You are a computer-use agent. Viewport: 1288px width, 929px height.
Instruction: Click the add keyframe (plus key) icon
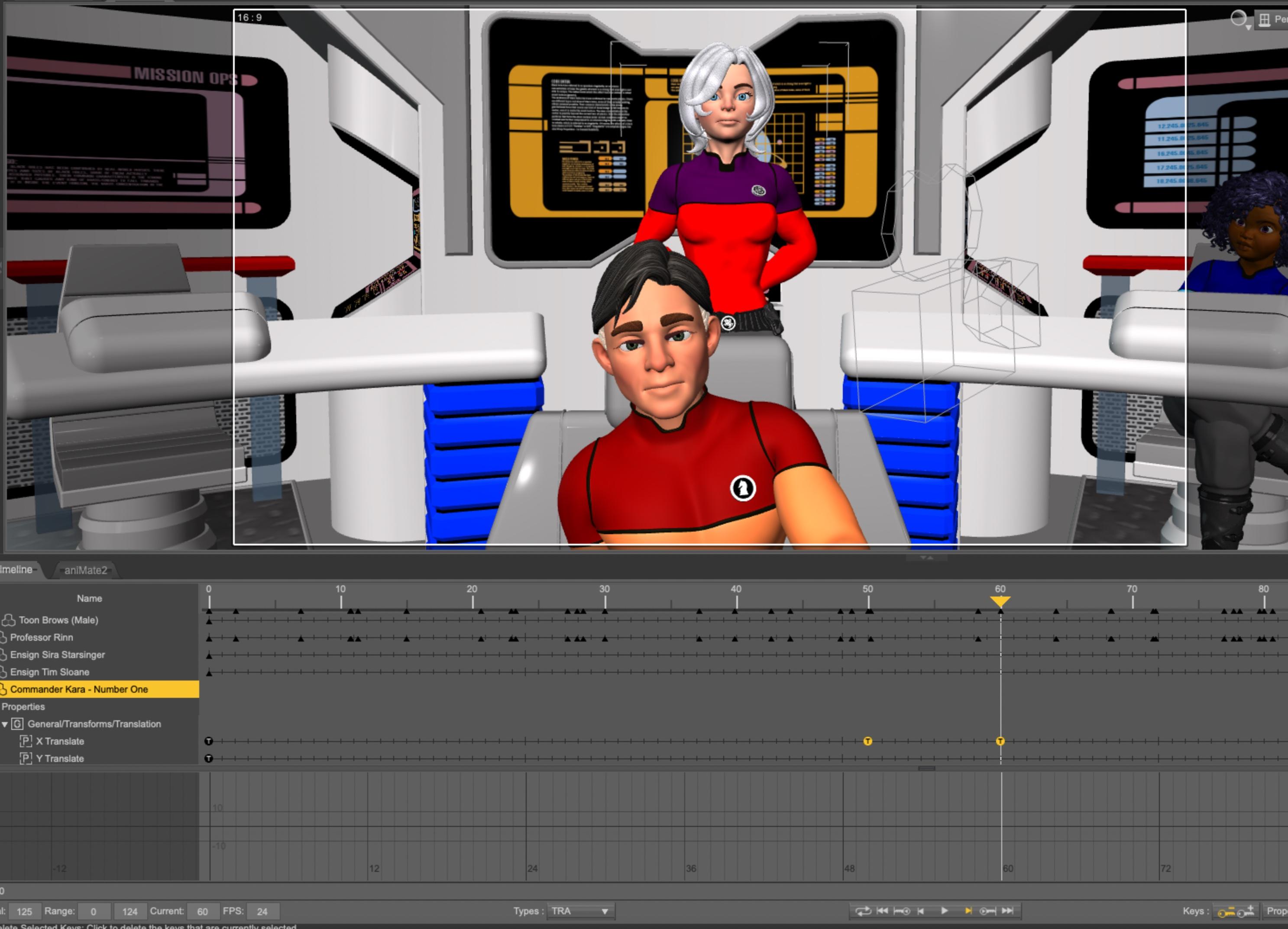(1246, 911)
